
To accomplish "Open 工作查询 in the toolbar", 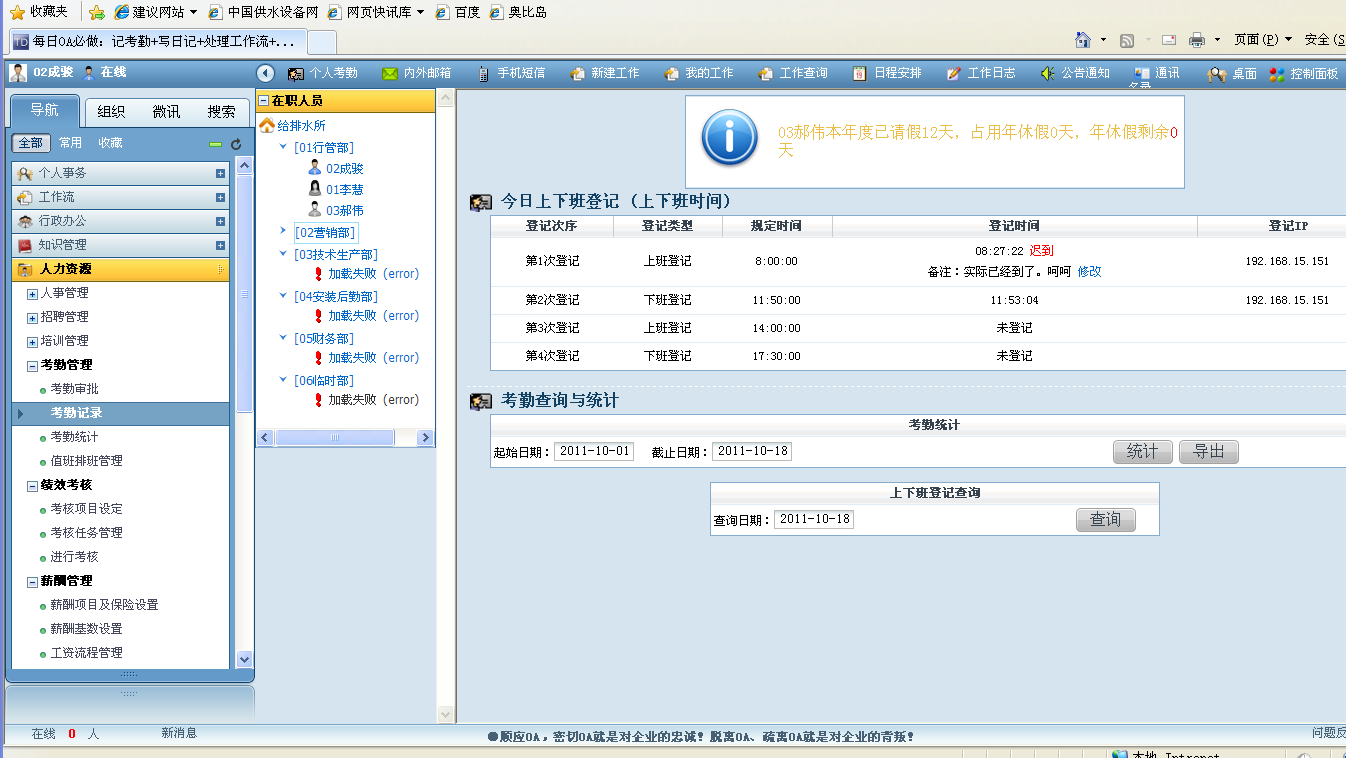I will 792,73.
